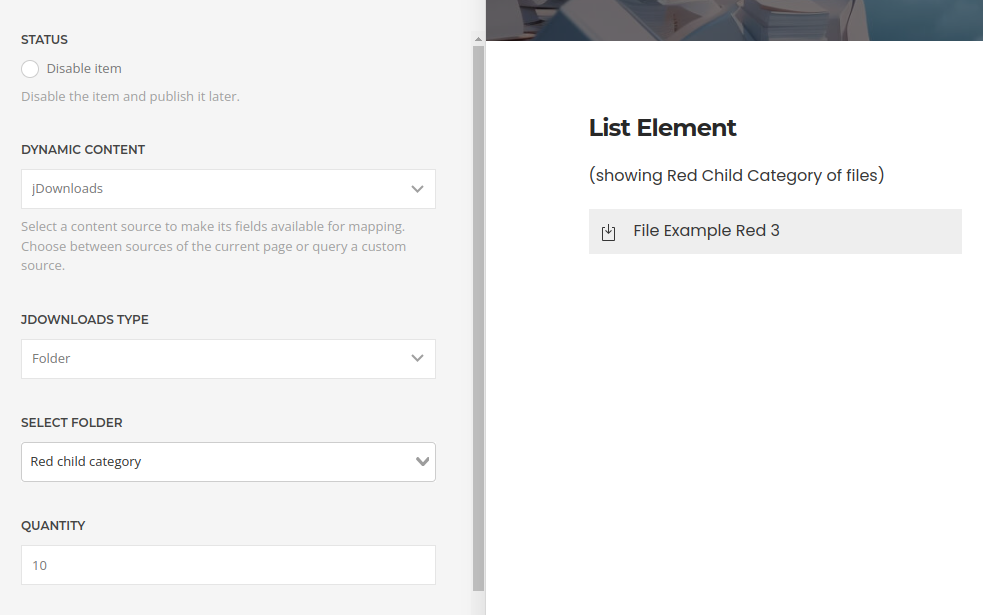Enable the Disable item checkbox
Image resolution: width=983 pixels, height=615 pixels.
click(x=30, y=69)
